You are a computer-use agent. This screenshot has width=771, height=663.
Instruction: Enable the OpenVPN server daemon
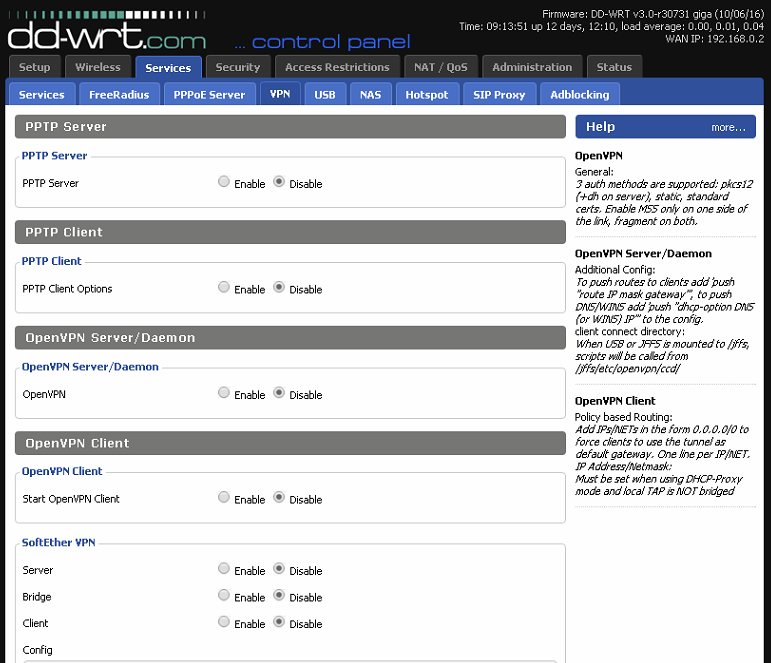pos(224,392)
